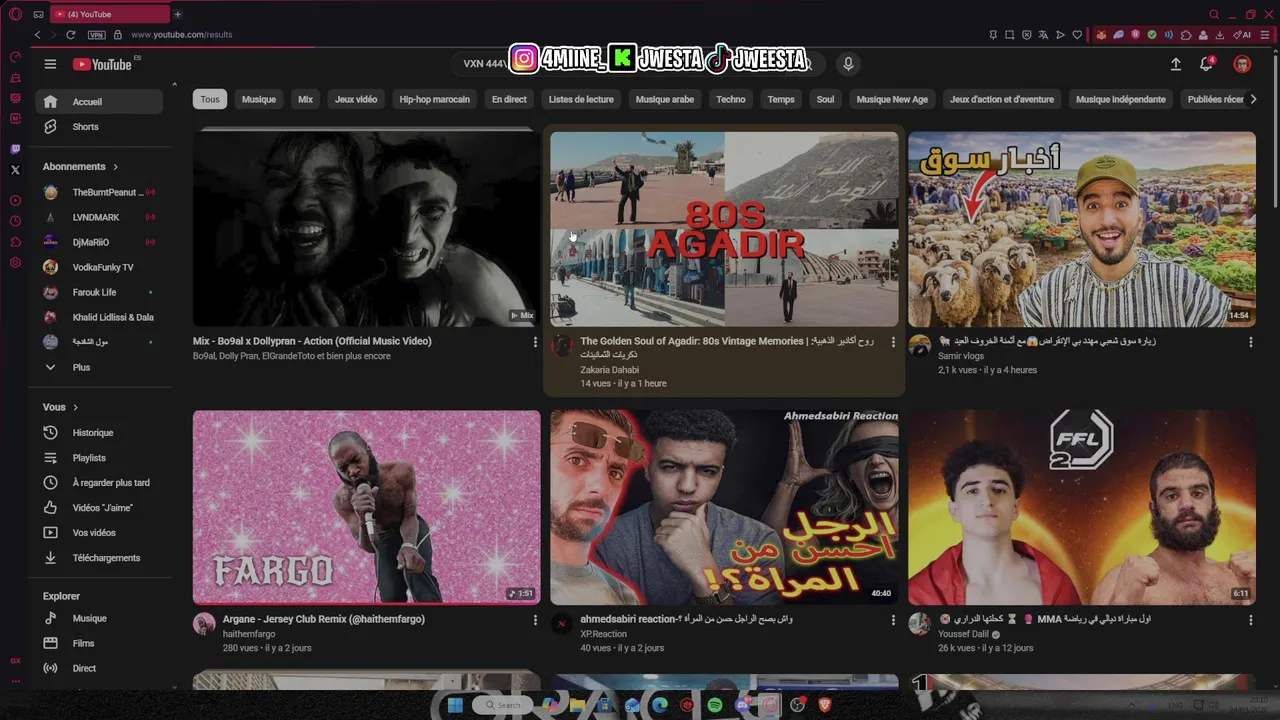Click the browser address bar URL
Screen dimensions: 1280x720
pyautogui.click(x=181, y=34)
